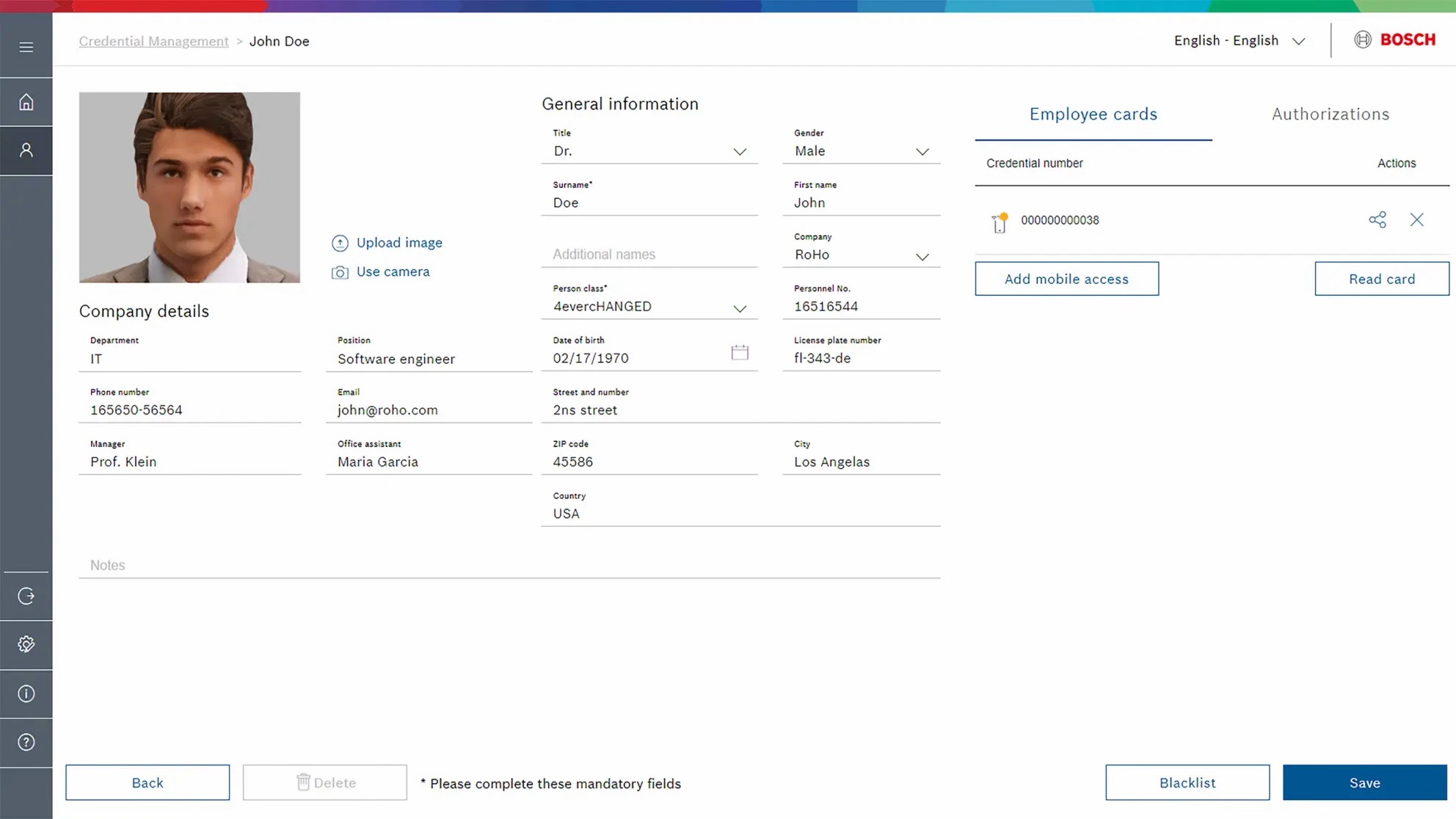Open the help question mark icon
The image size is (1456, 819).
(26, 742)
